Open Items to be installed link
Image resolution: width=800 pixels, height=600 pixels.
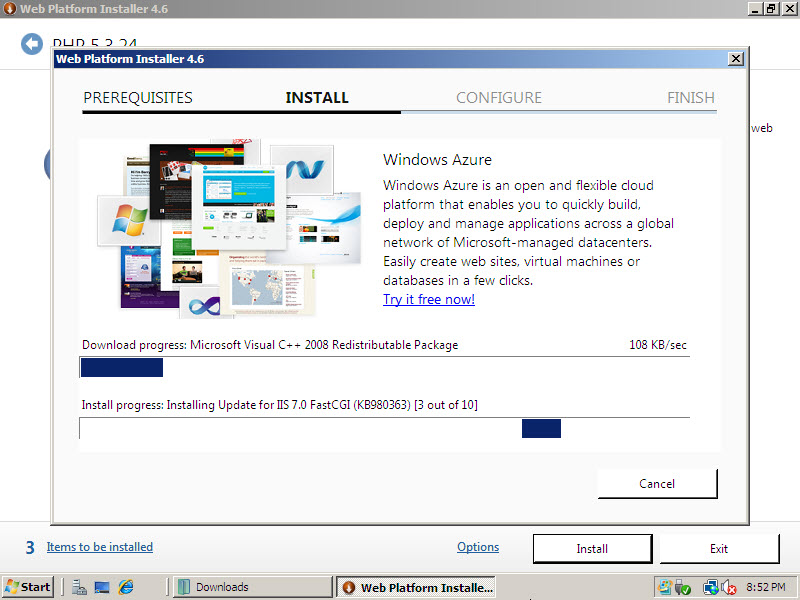(x=99, y=547)
